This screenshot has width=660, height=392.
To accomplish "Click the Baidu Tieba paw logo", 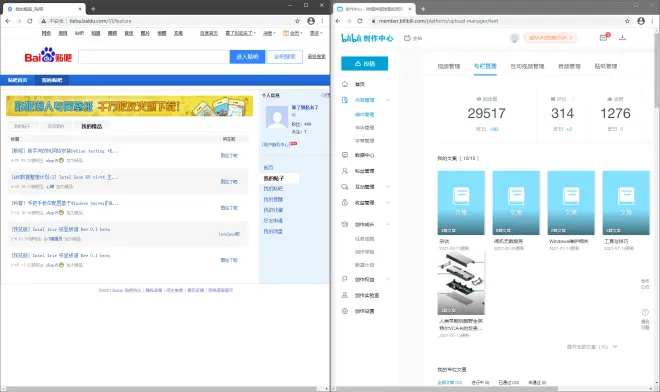I will pos(48,55).
